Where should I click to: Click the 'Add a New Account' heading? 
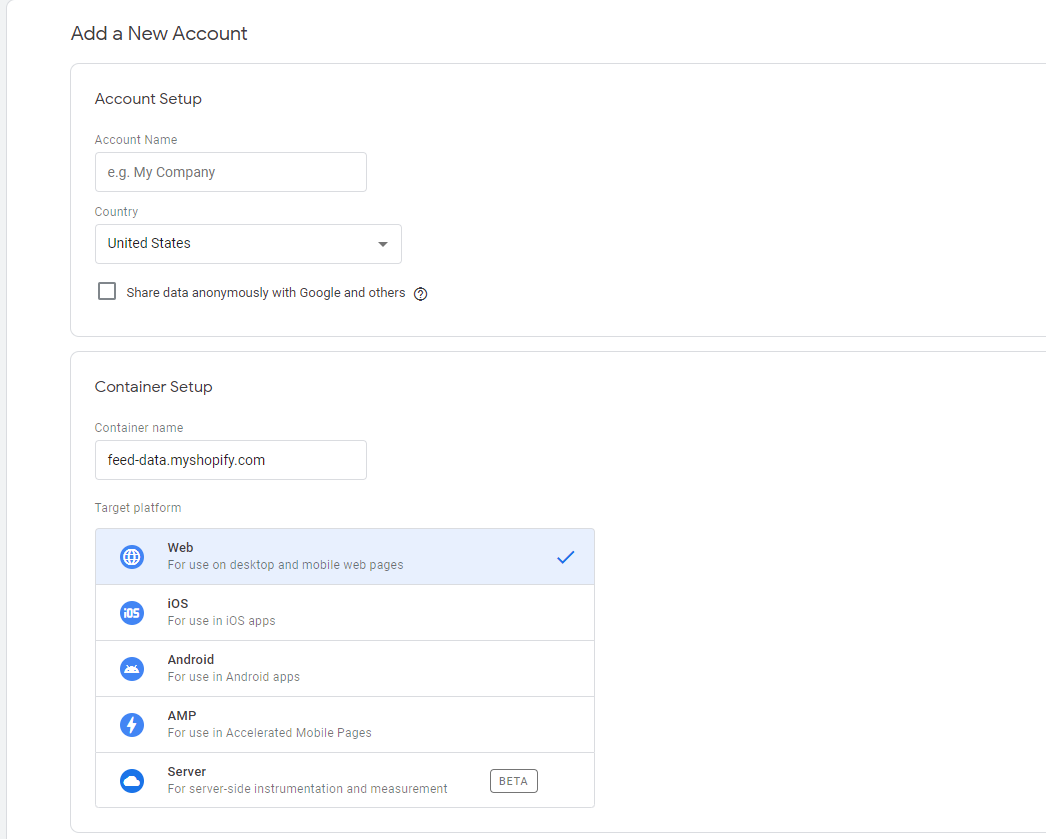[x=159, y=33]
